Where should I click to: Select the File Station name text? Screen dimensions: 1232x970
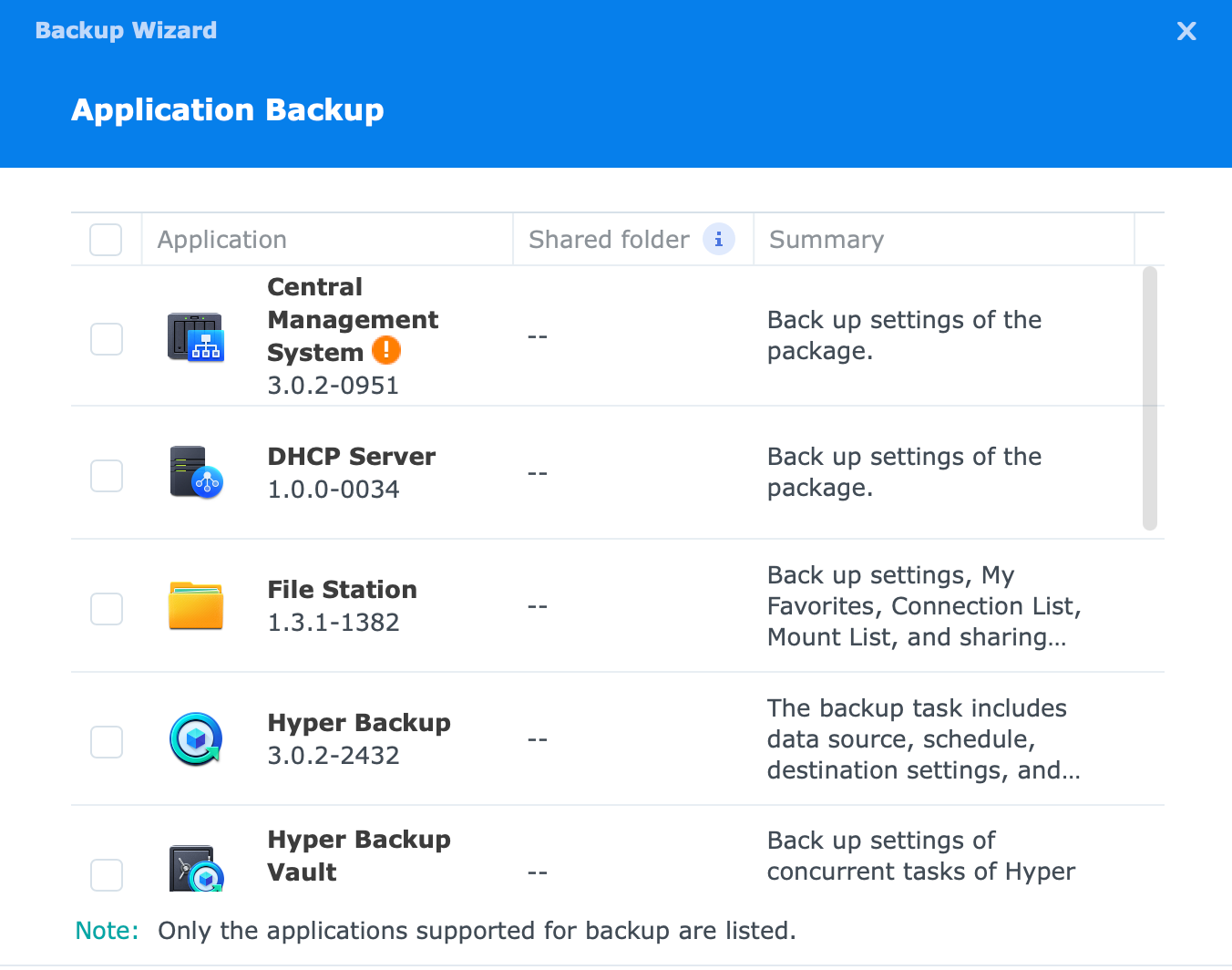[342, 590]
